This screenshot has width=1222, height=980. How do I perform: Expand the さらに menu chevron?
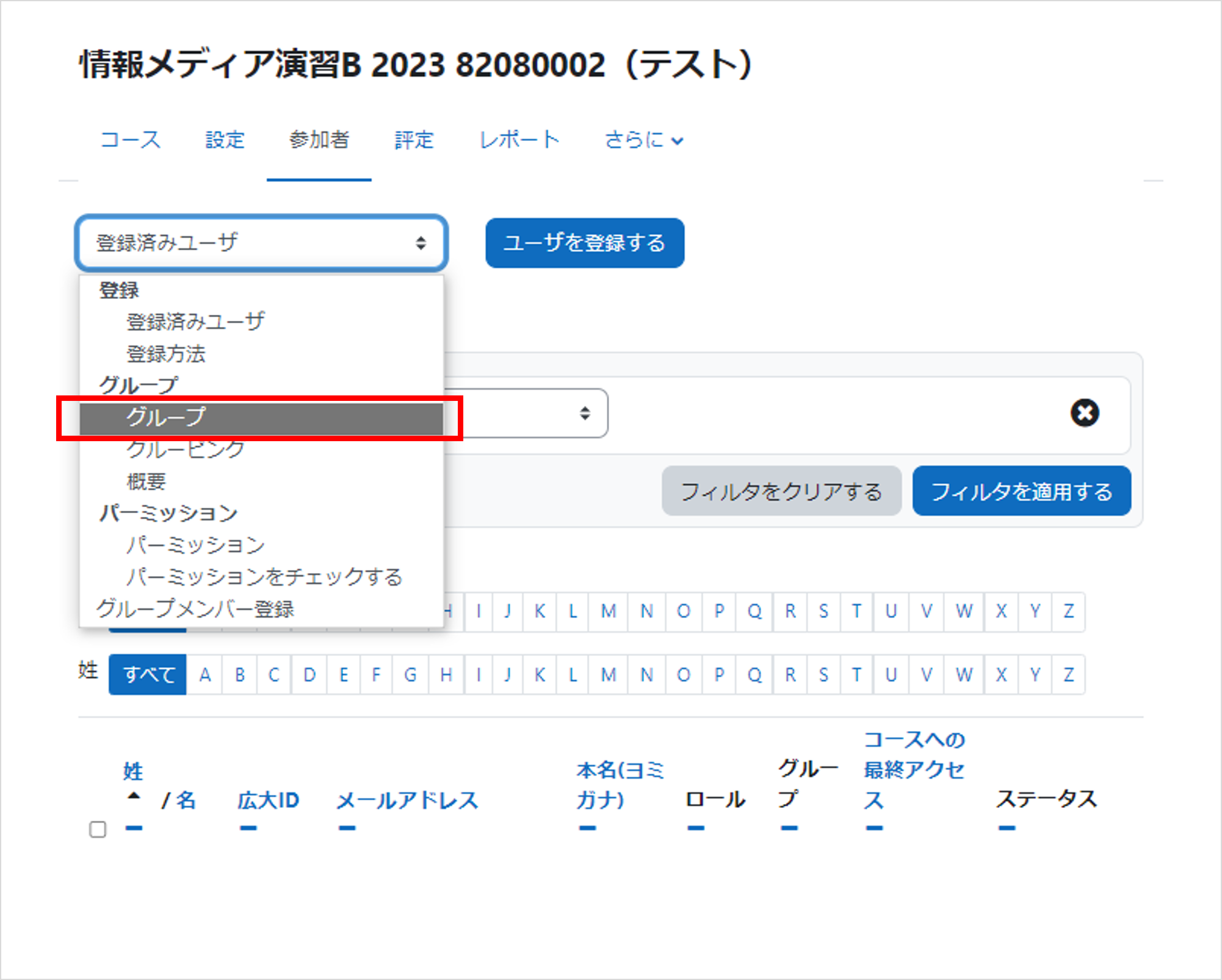tap(677, 141)
